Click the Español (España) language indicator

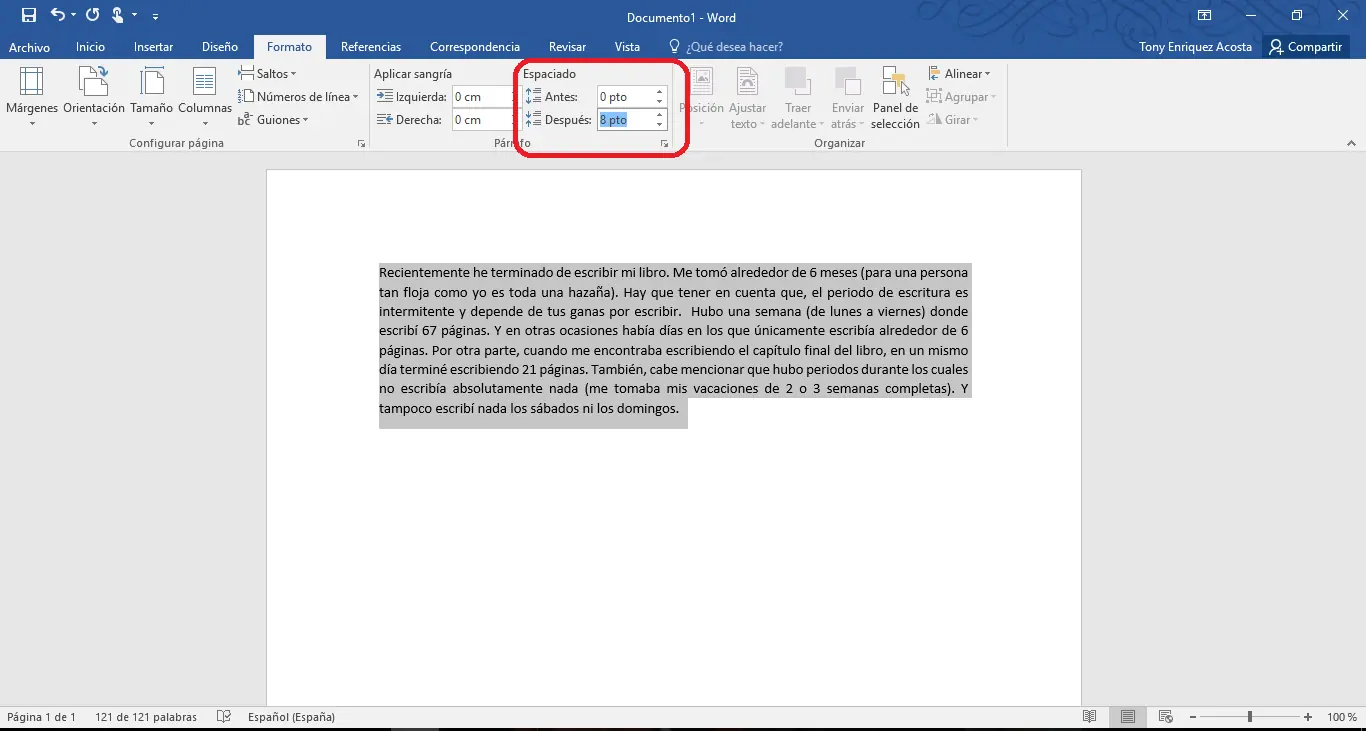click(x=291, y=717)
